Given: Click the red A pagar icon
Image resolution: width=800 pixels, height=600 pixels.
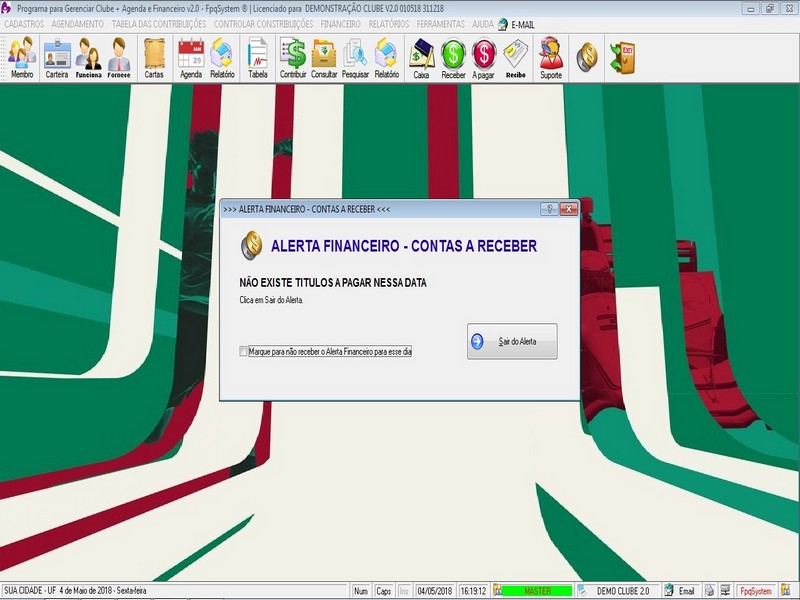Looking at the screenshot, I should tap(483, 58).
